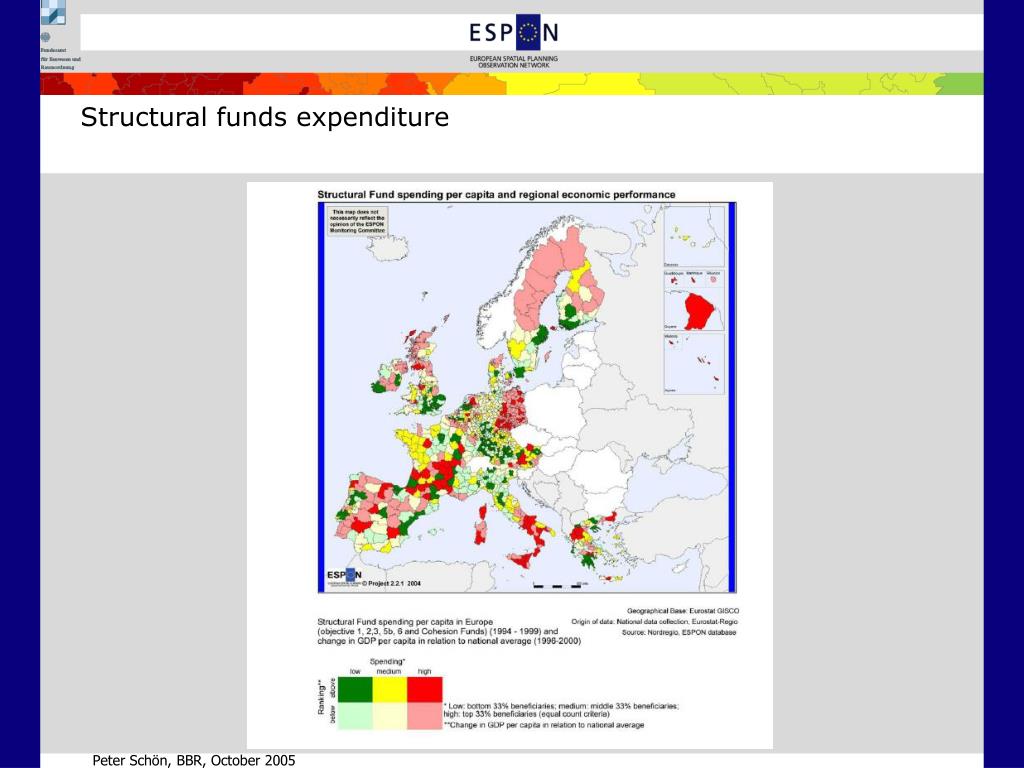
Task: Click the dark green legend swatch (low, above)
Action: [355, 690]
